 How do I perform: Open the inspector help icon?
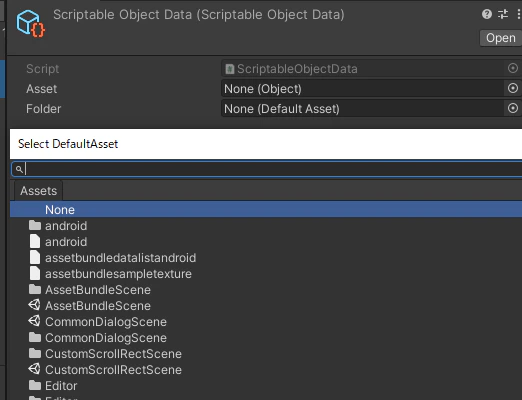[x=487, y=14]
